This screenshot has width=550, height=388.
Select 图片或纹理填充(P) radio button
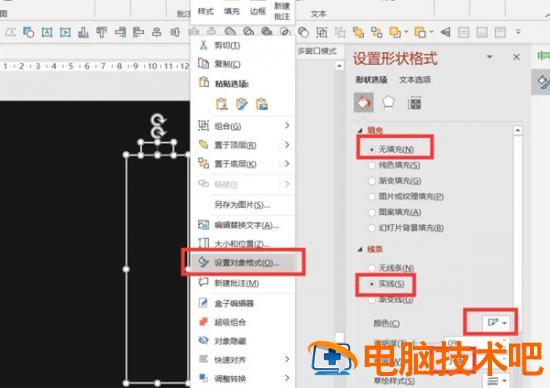click(x=372, y=196)
